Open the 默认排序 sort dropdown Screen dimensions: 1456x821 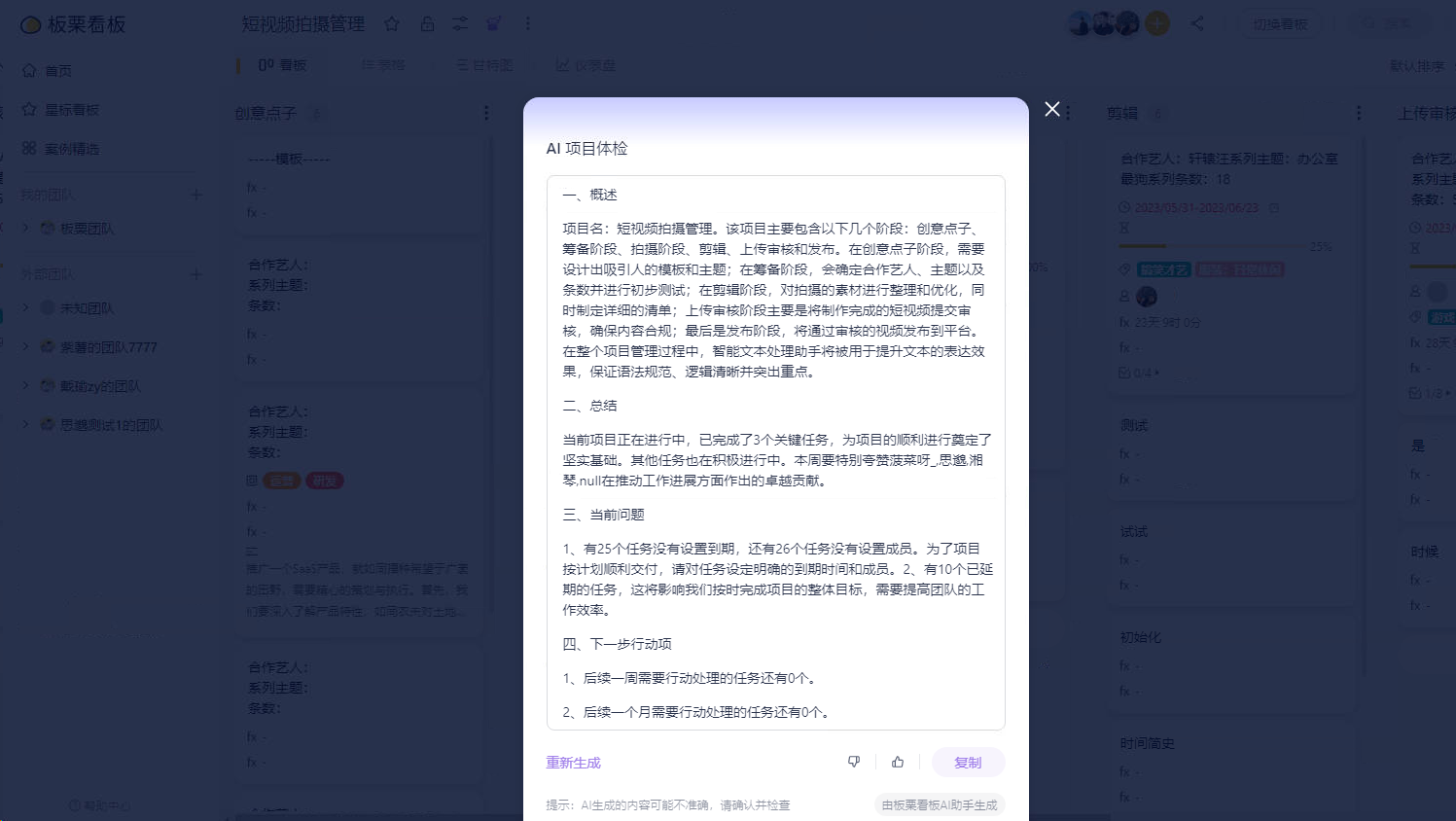pyautogui.click(x=1417, y=66)
